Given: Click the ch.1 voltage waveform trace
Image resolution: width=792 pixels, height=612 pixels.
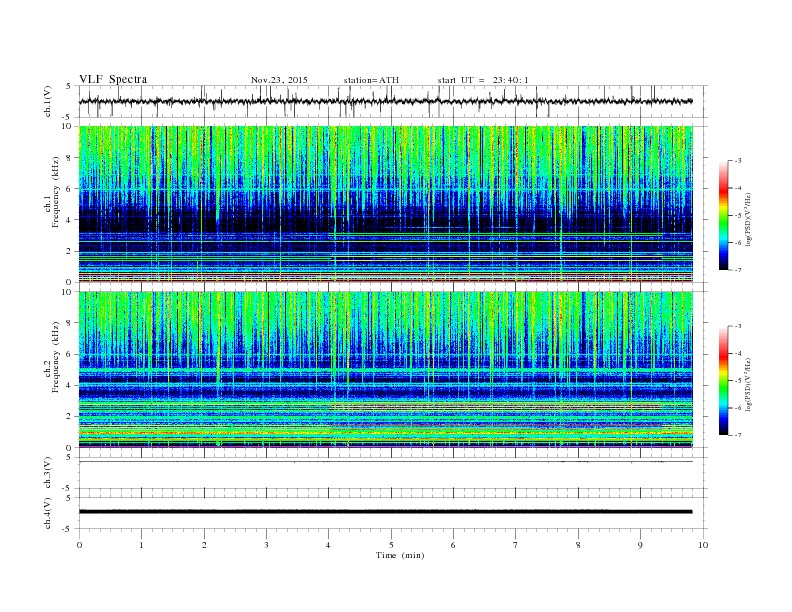Looking at the screenshot, I should [385, 101].
